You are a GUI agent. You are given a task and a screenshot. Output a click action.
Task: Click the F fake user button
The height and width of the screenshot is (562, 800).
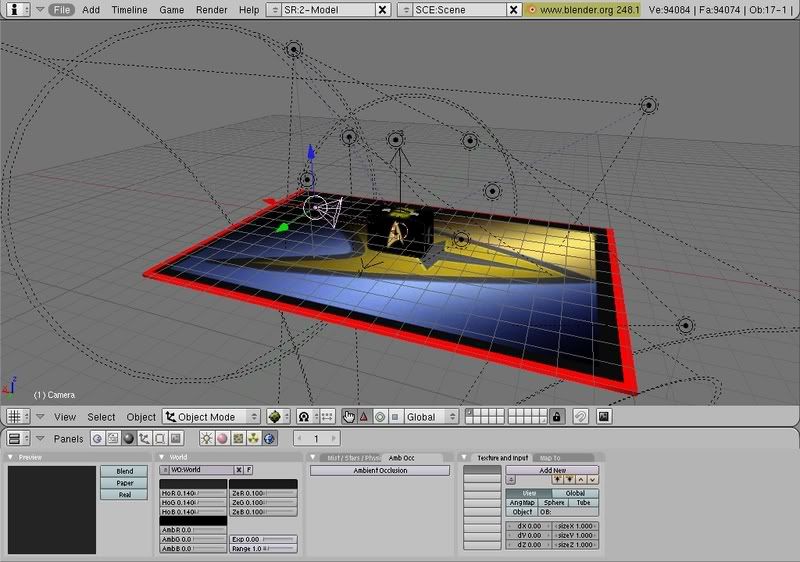(249, 470)
